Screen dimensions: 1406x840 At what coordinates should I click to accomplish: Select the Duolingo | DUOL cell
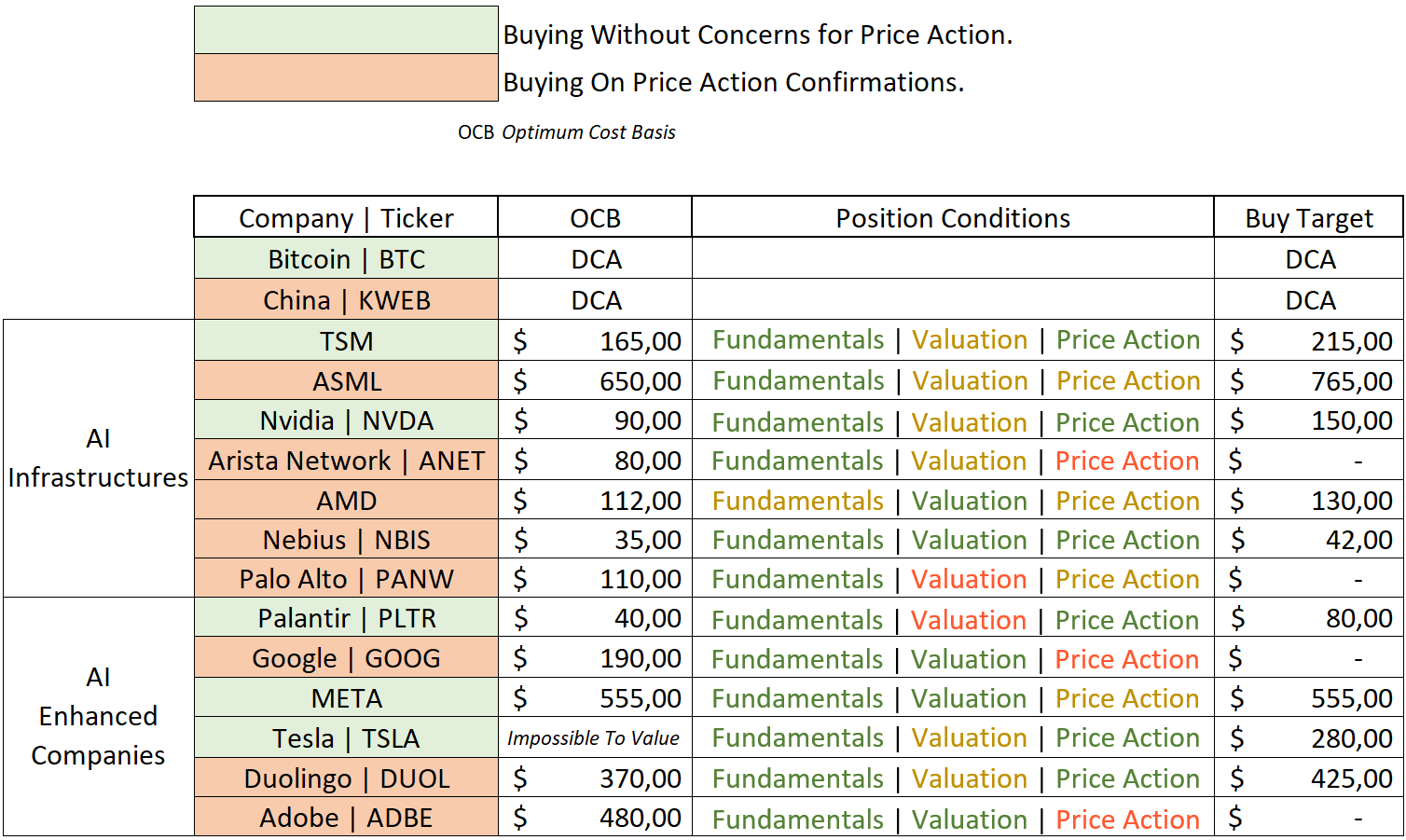(346, 778)
